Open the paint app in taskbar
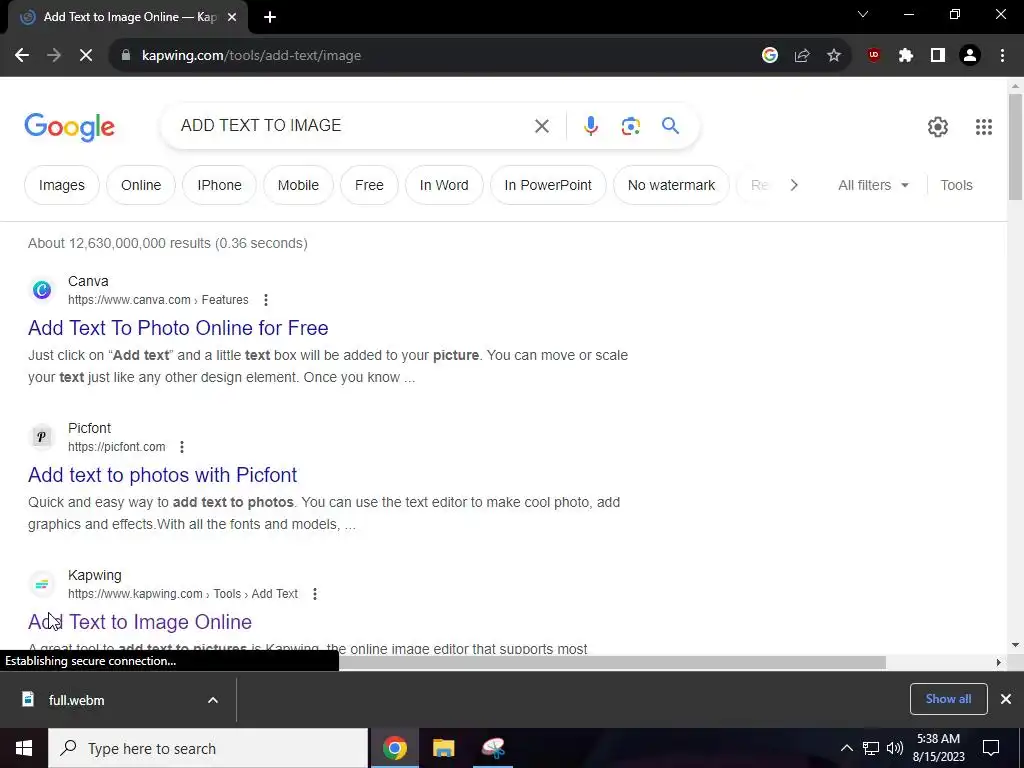Screen dimensions: 1024x768 (493, 748)
